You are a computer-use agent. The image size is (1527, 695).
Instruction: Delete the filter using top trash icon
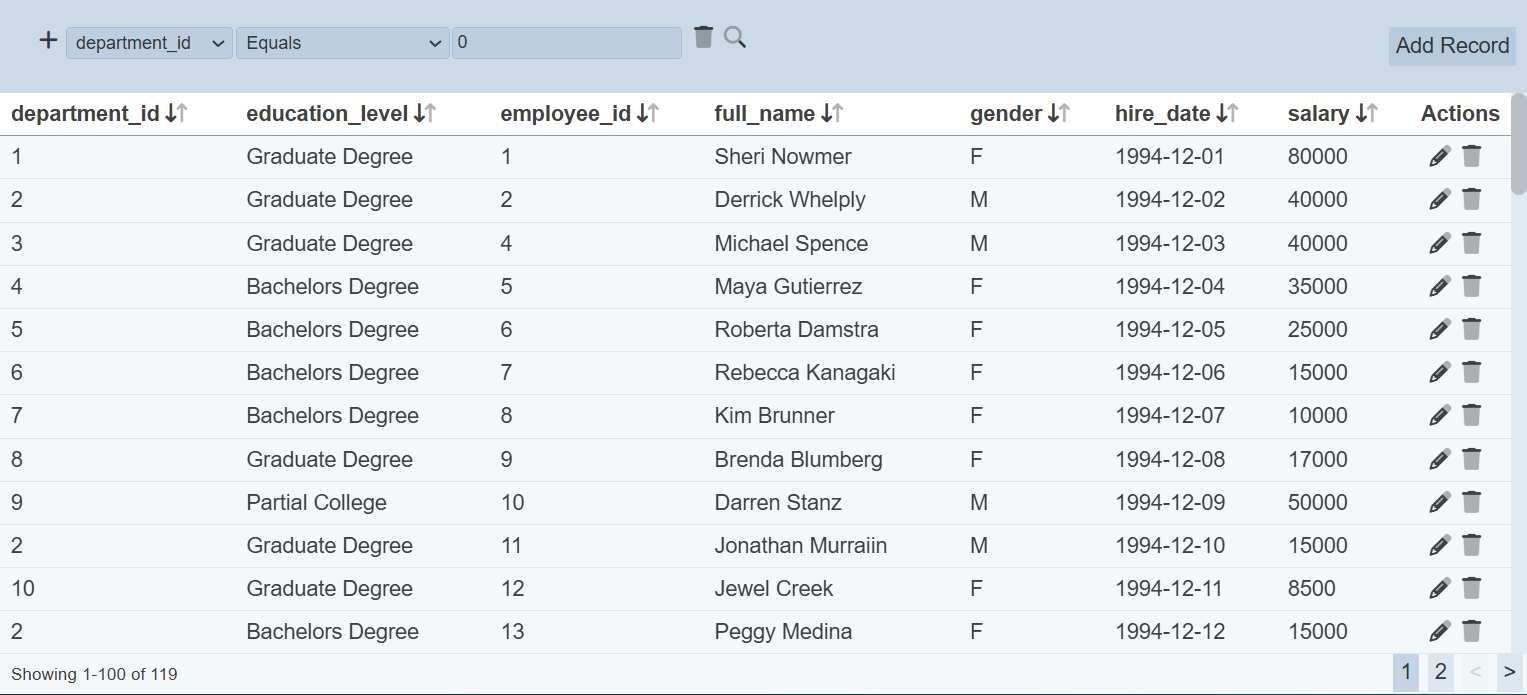pyautogui.click(x=704, y=37)
